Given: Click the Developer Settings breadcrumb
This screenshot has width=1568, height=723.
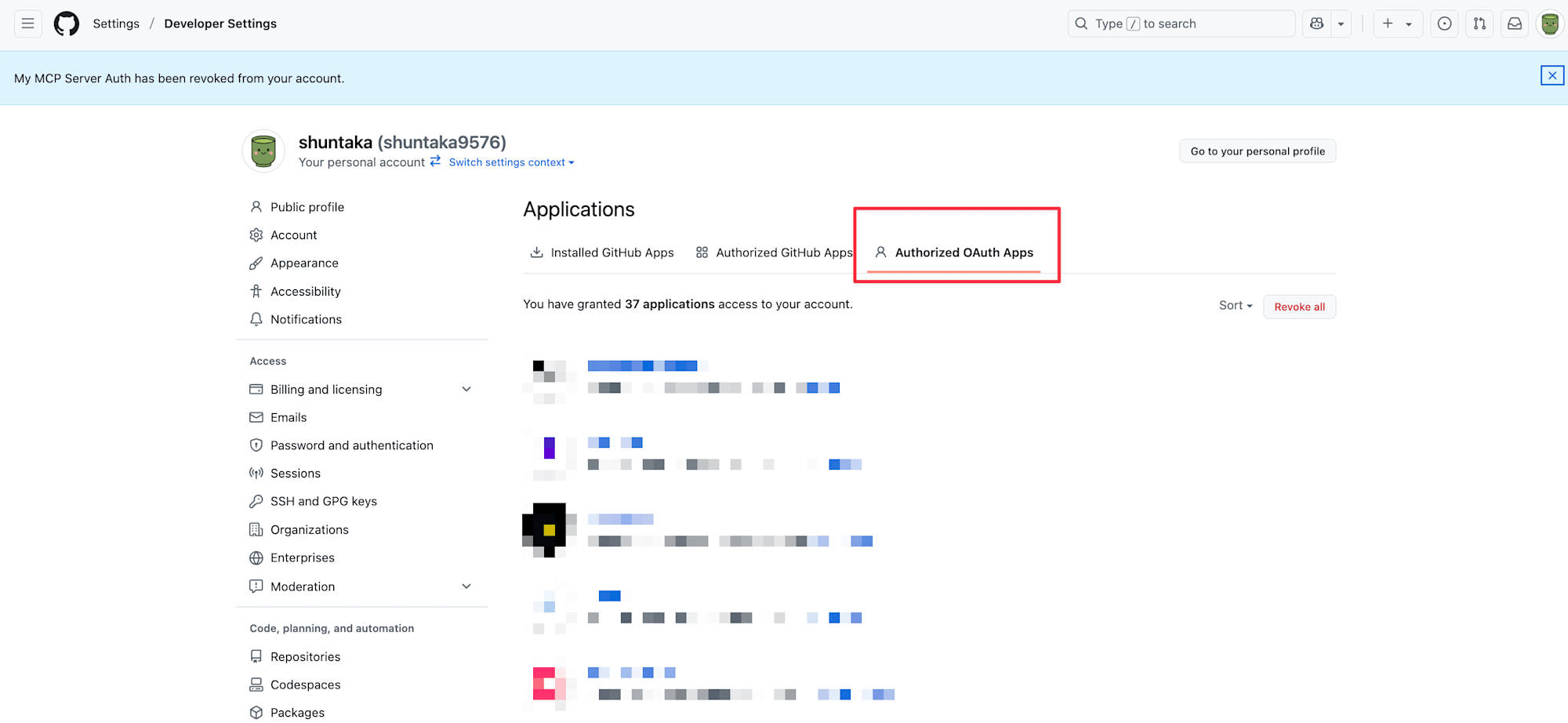Looking at the screenshot, I should (220, 24).
